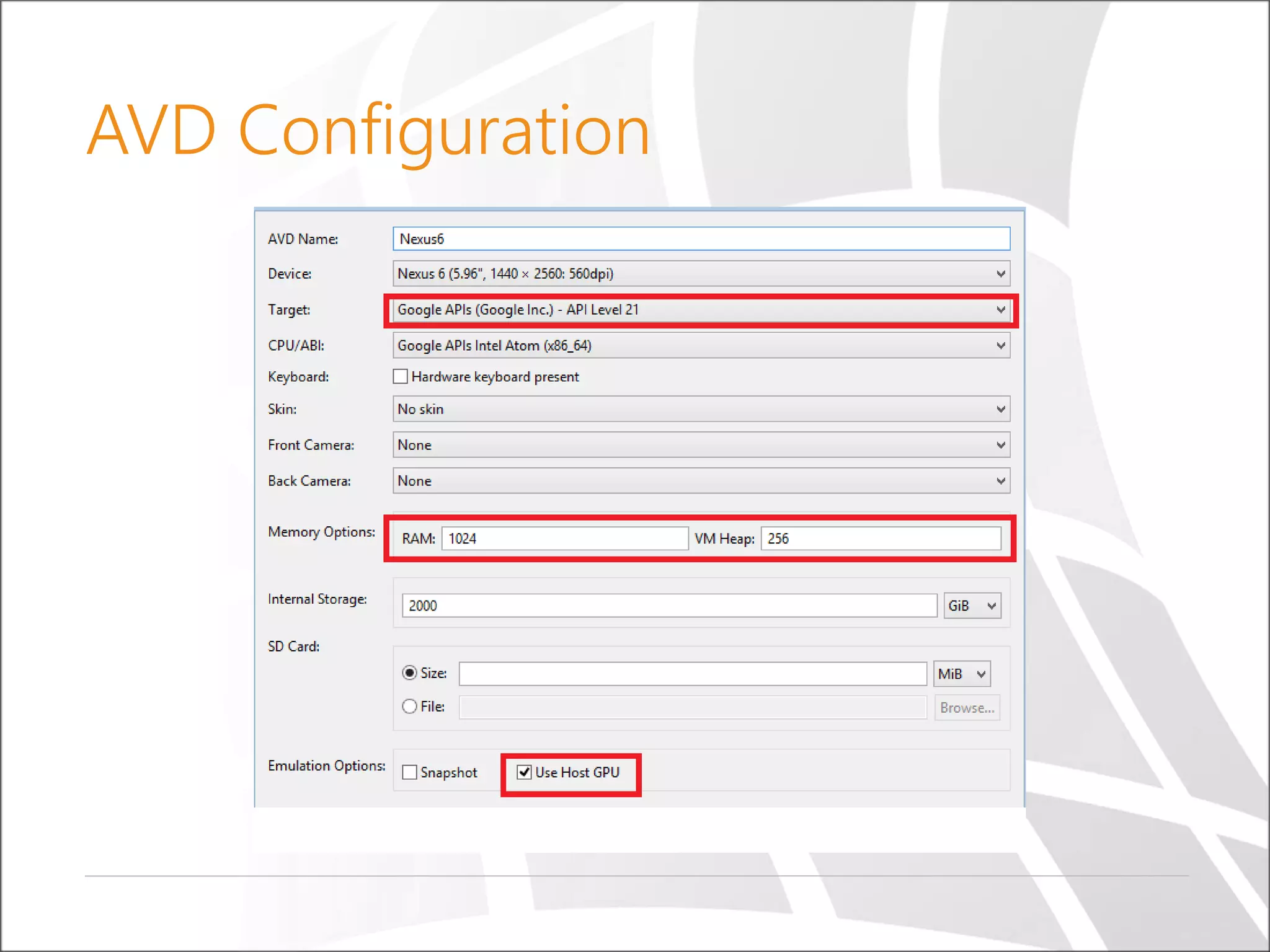Image resolution: width=1270 pixels, height=952 pixels.
Task: Click the Internal Storage field with 2000
Action: pyautogui.click(x=670, y=606)
